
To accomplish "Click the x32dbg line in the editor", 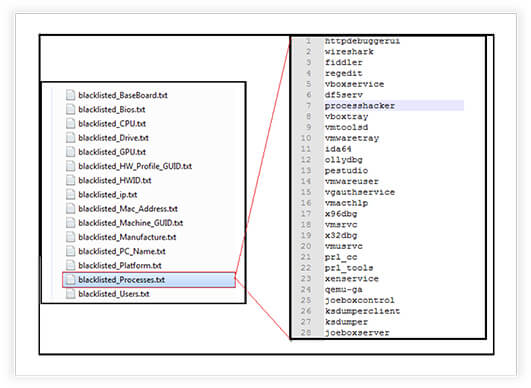I will click(x=341, y=236).
